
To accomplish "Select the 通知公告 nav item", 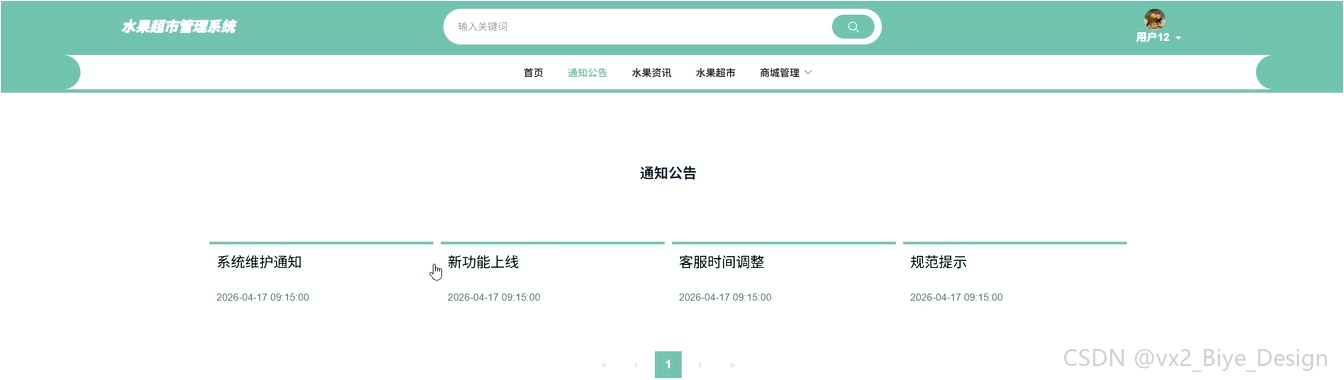I will (587, 73).
